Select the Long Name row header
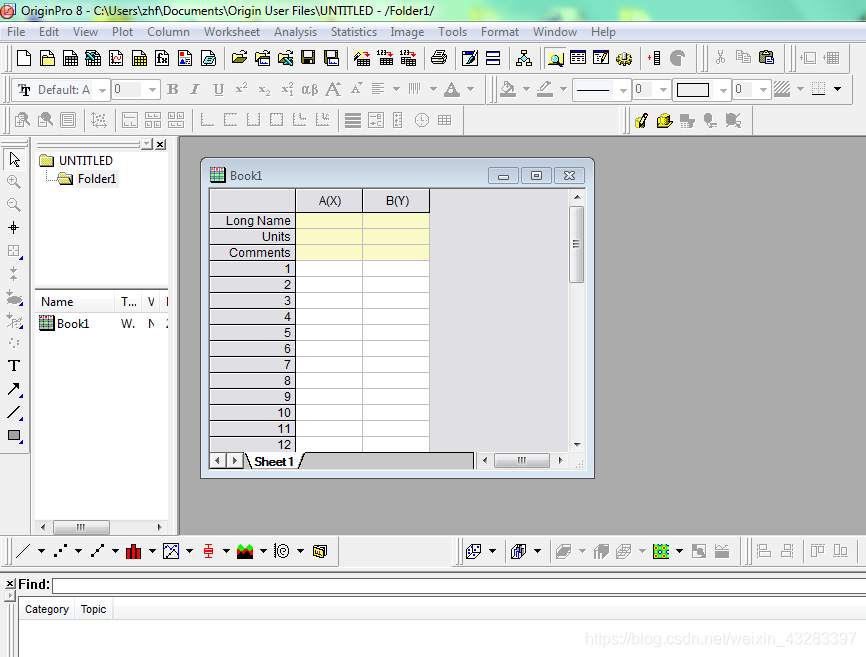The height and width of the screenshot is (657, 866). 252,221
